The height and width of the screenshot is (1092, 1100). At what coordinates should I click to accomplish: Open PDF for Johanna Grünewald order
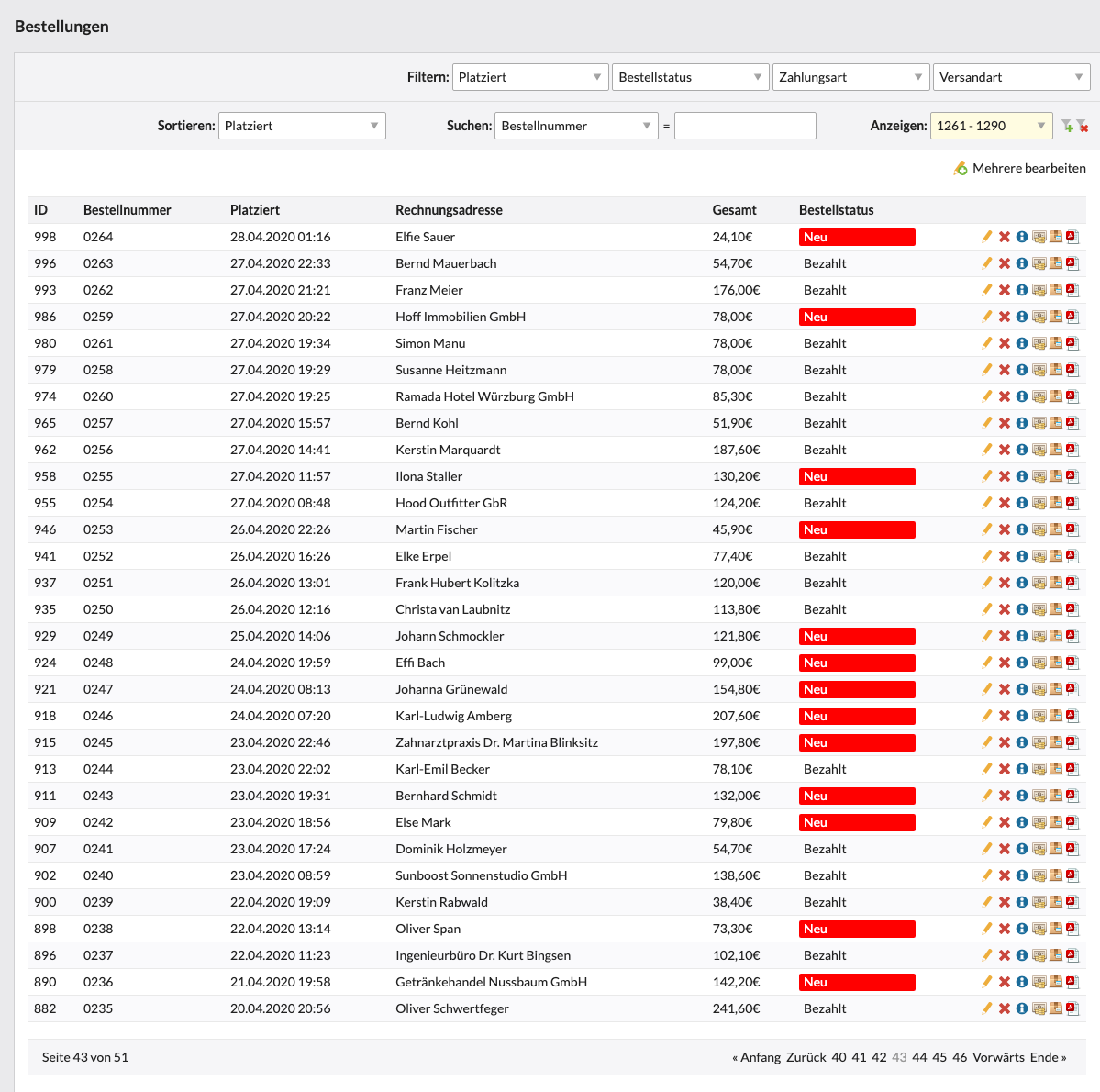pos(1072,689)
